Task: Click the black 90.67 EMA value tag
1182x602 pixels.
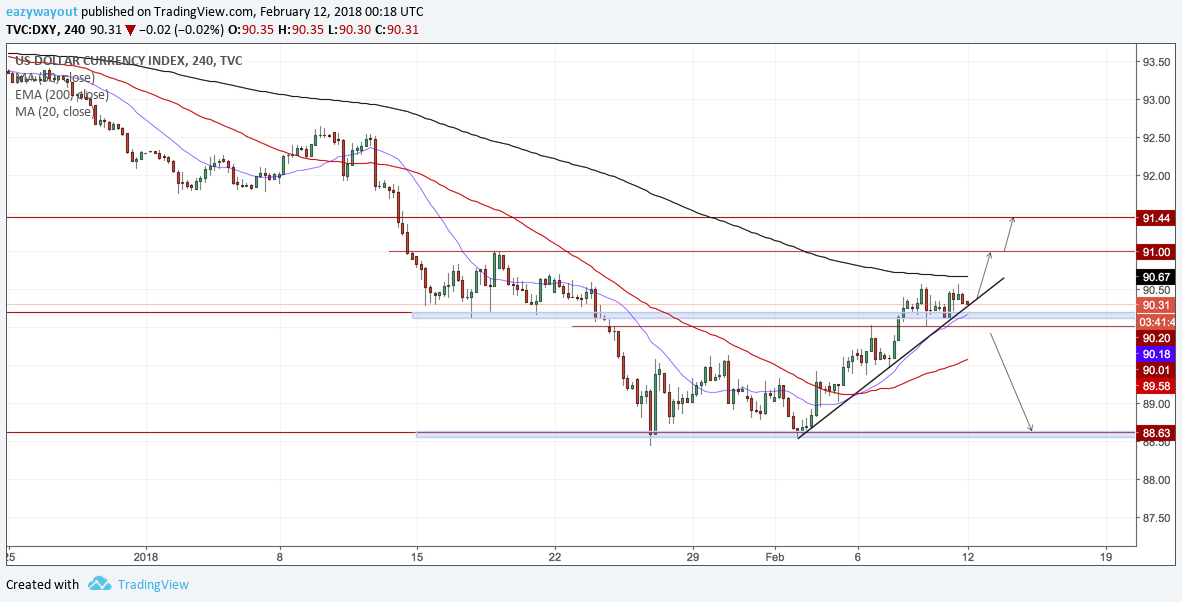Action: [x=1156, y=277]
